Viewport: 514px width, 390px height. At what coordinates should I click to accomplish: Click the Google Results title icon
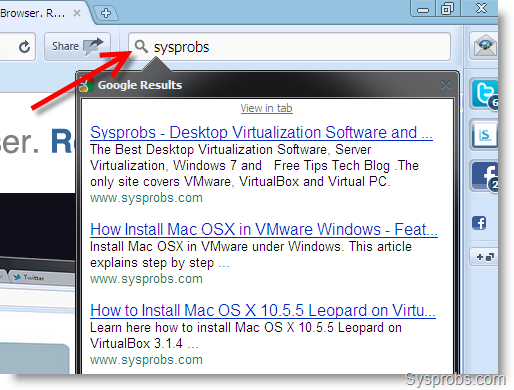pyautogui.click(x=86, y=85)
